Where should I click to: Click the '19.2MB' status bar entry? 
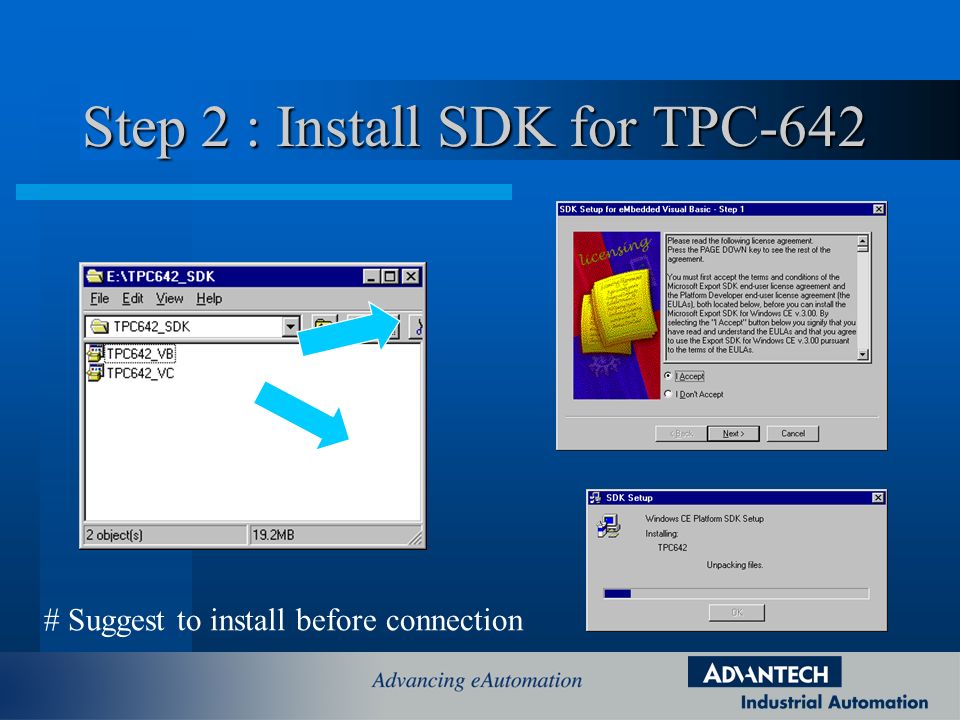click(x=273, y=535)
